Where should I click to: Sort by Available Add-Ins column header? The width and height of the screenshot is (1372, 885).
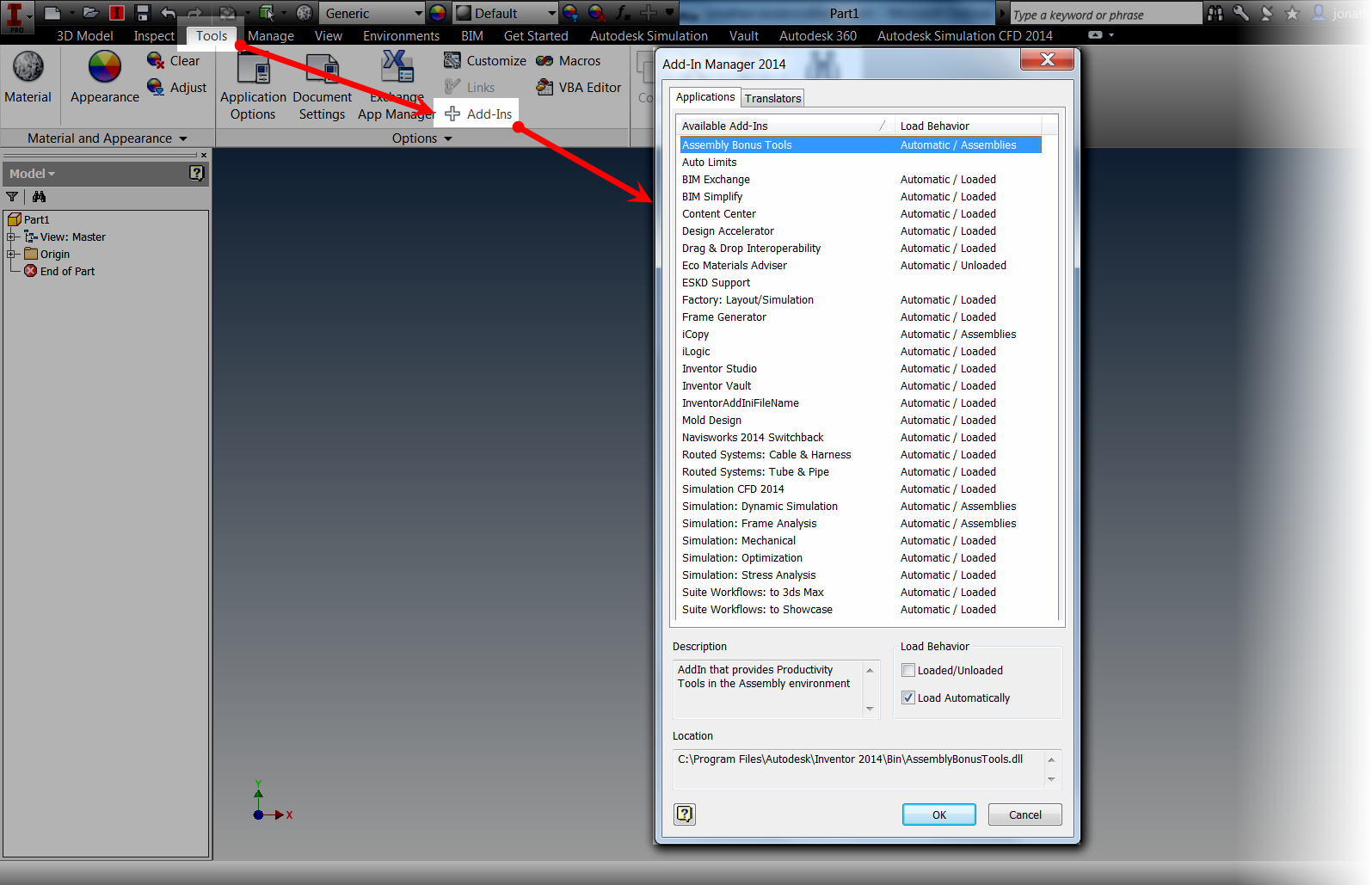(x=785, y=126)
